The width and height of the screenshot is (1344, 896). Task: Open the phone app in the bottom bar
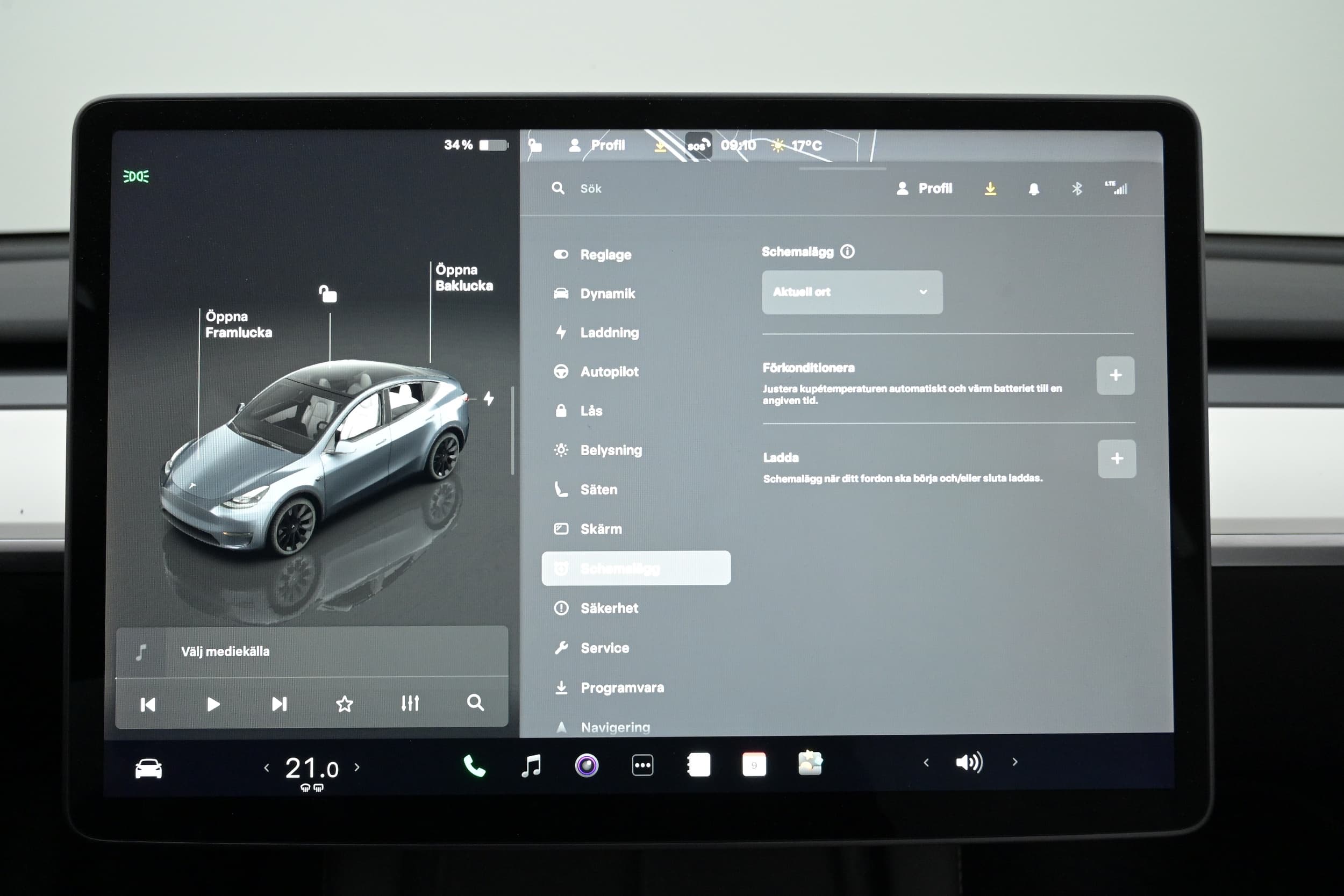tap(474, 766)
